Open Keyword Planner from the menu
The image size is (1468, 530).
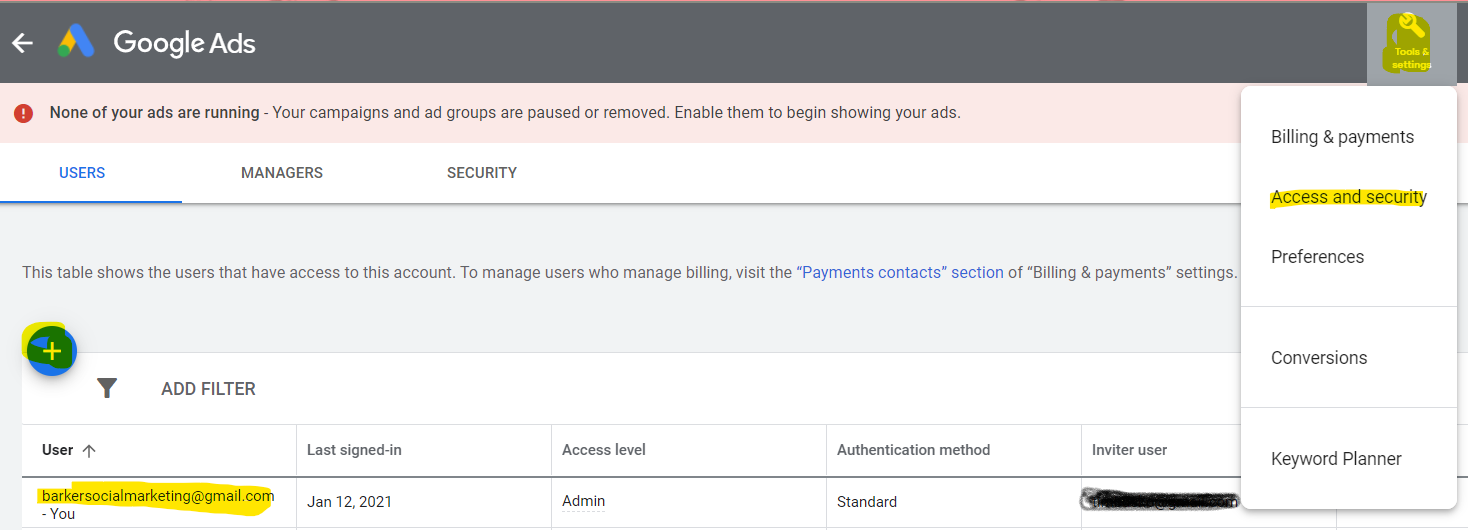1336,459
